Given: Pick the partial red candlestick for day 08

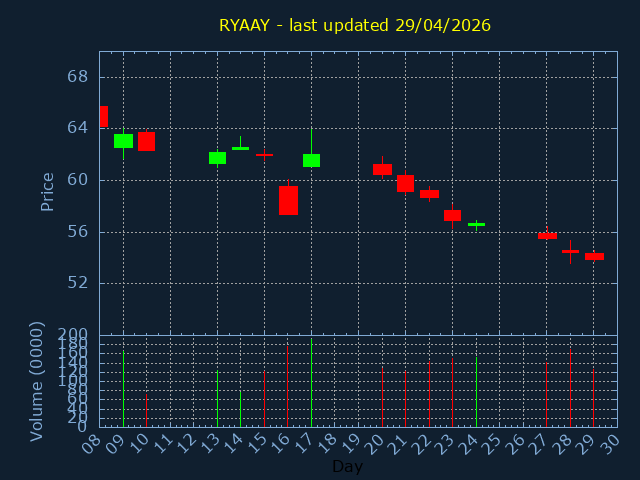Looking at the screenshot, I should click(x=104, y=116).
